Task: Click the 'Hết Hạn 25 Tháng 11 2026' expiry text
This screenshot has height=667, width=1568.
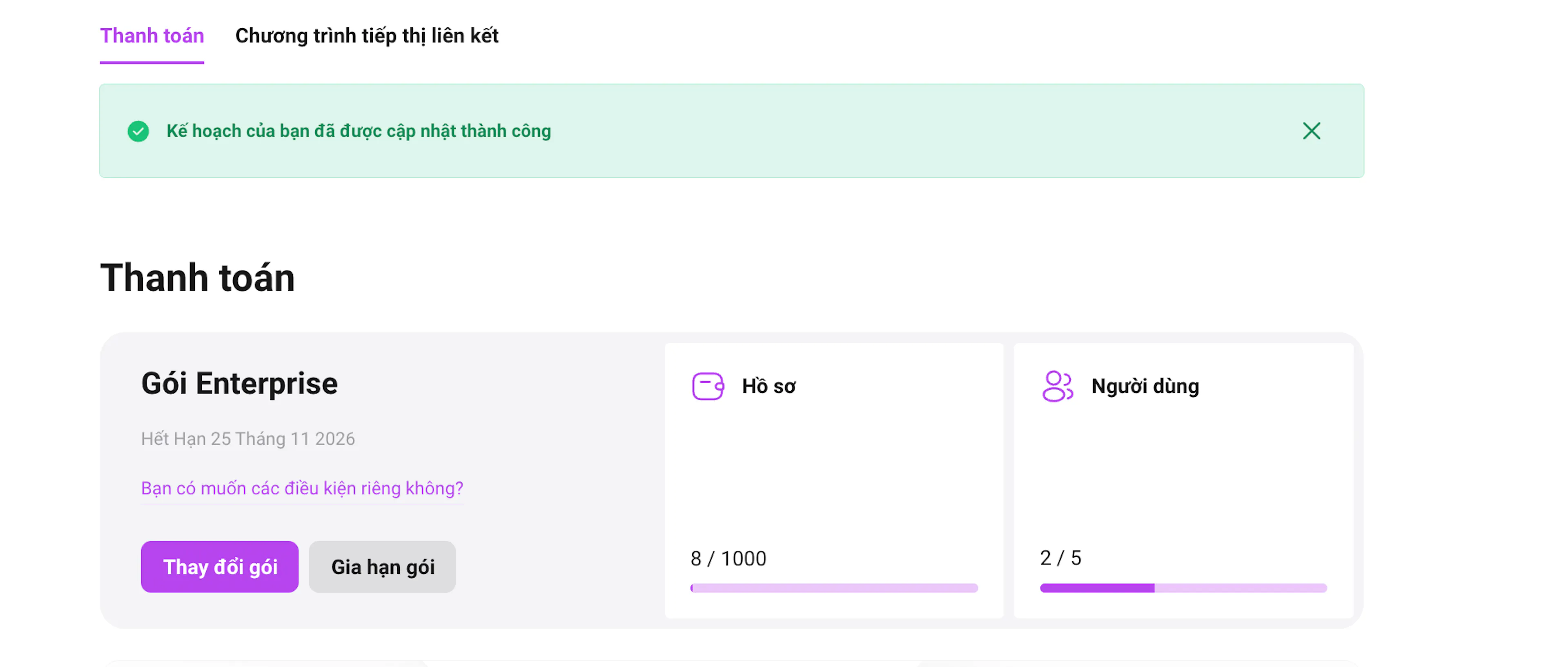Action: coord(248,439)
